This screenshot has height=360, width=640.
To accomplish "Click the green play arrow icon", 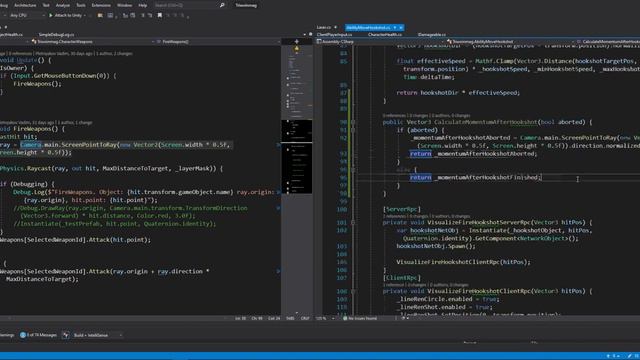I will click(x=51, y=15).
